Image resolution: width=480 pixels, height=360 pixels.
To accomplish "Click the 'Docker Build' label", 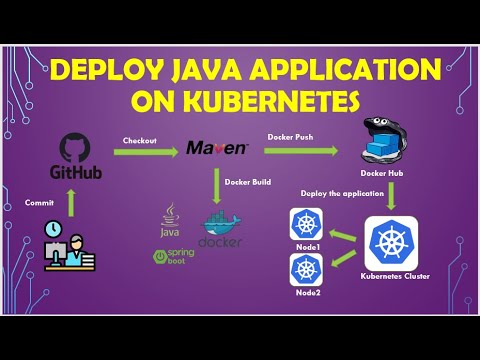I will pos(248,182).
